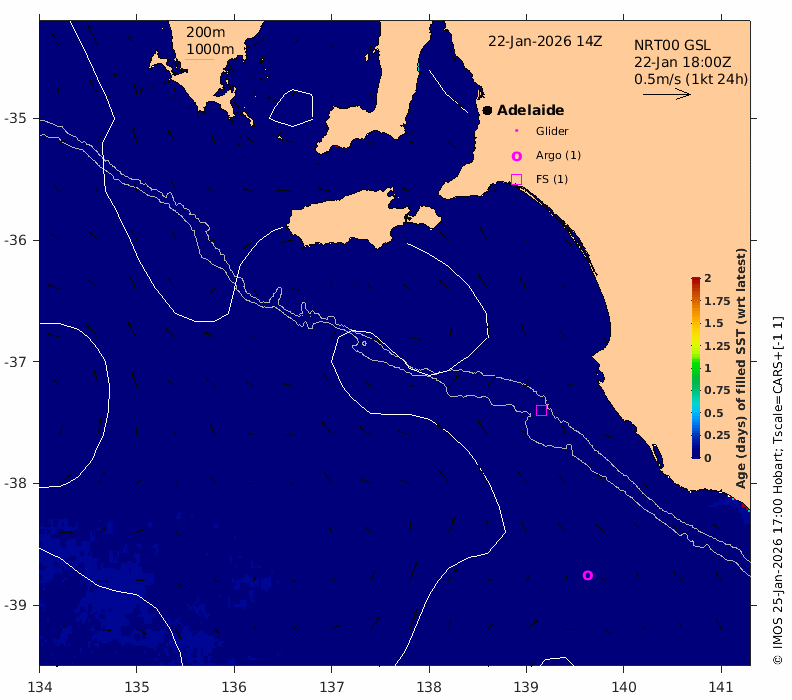This screenshot has width=792, height=700.
Task: Click the 0.5m/s (1kt 24h) scale text
Action: point(691,79)
